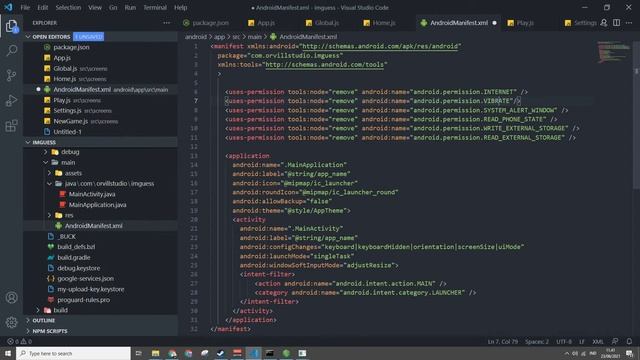
Task: Click the VS Code logo in title bar
Action: pyautogui.click(x=8, y=7)
